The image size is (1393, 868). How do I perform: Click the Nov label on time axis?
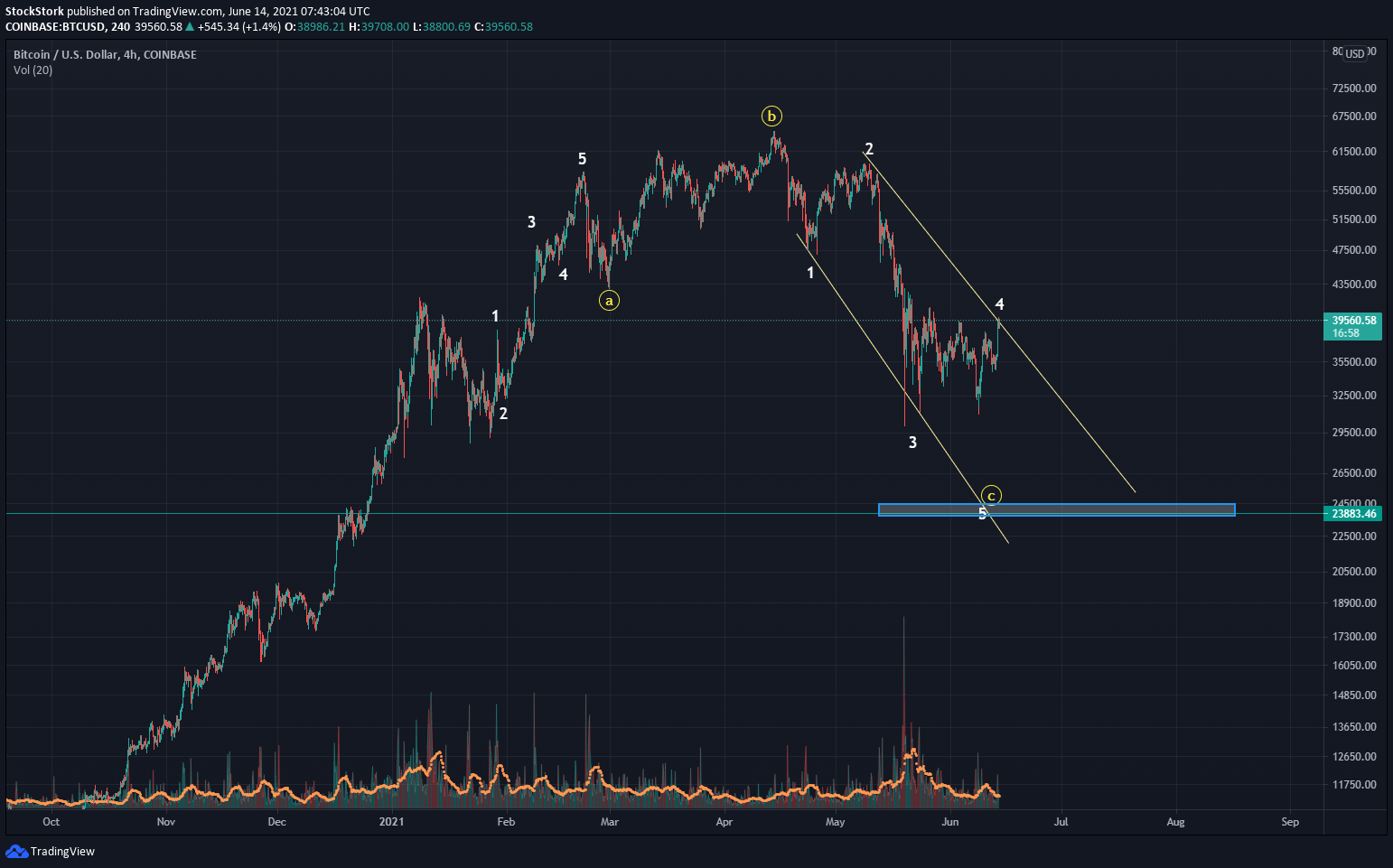(165, 822)
